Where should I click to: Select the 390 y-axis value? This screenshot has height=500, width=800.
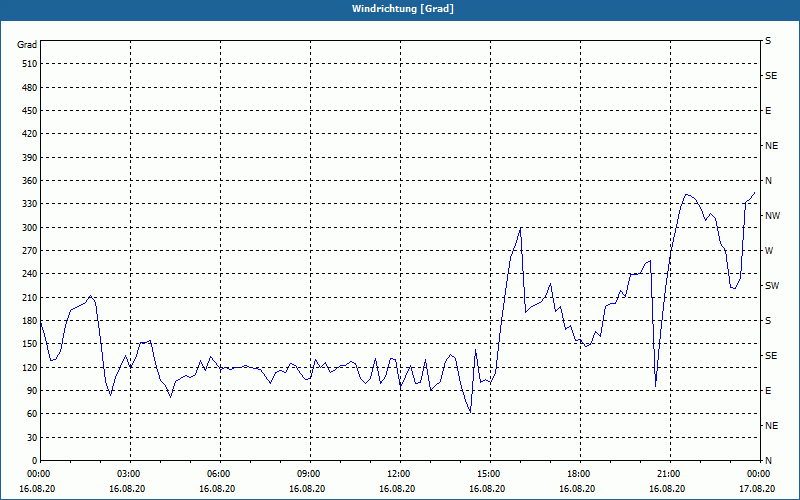pos(30,158)
